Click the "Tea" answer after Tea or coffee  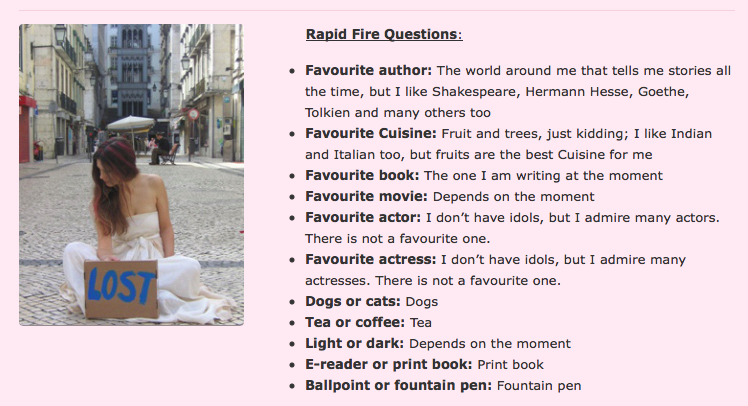(x=421, y=322)
